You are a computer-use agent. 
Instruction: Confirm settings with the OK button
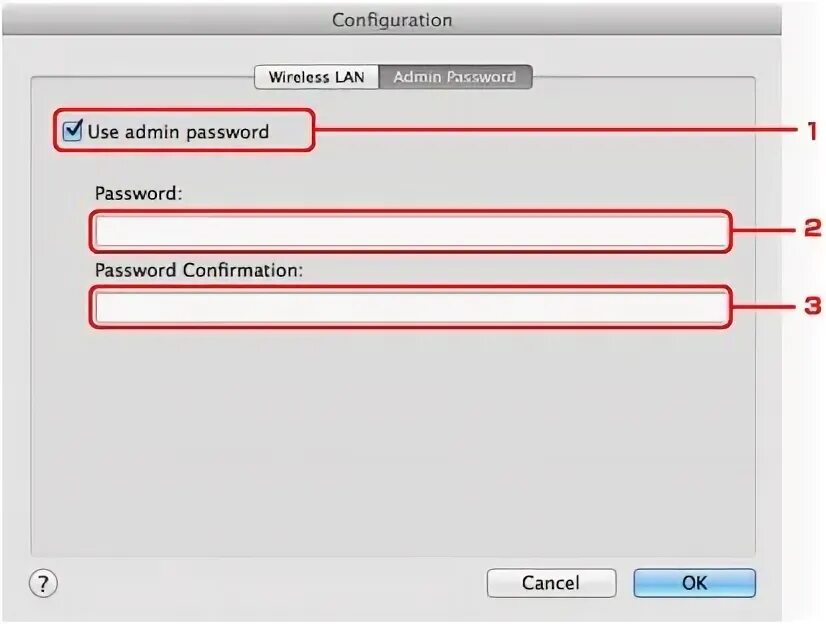[694, 583]
